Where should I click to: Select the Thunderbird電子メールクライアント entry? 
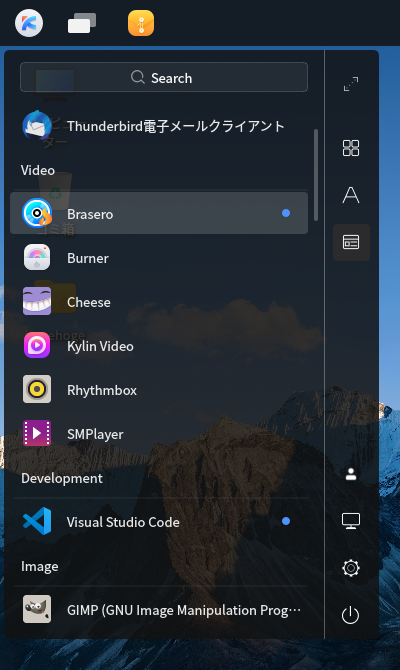click(176, 126)
